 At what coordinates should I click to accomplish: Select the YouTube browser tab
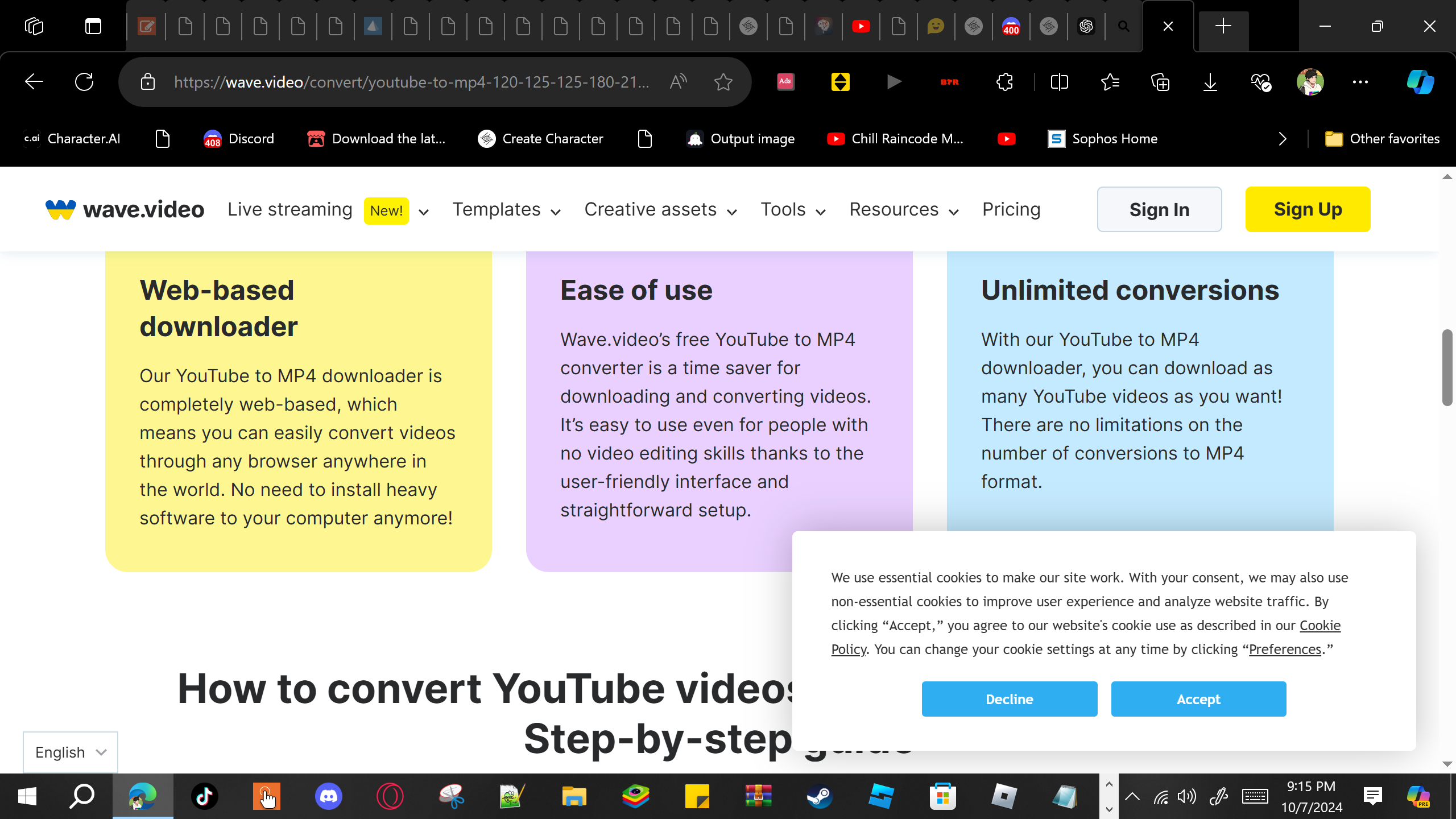pos(861,26)
